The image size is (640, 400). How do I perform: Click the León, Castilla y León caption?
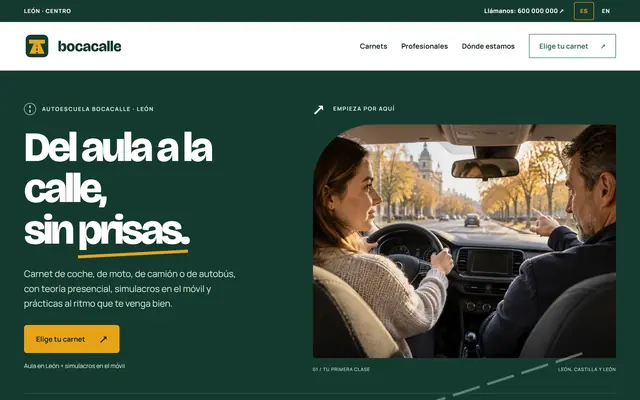tap(587, 369)
